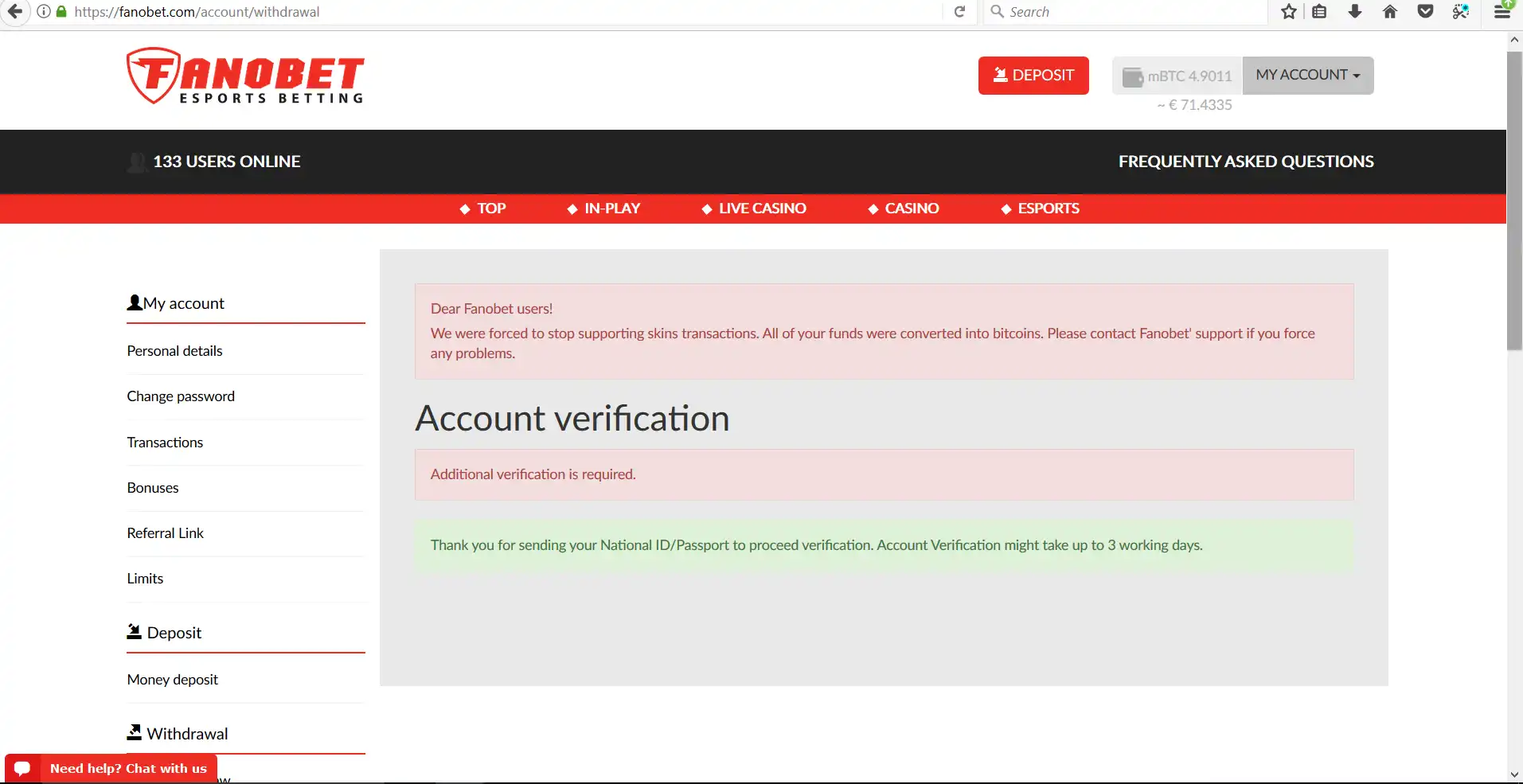Screen dimensions: 1523x784
Task: Go to browser home page icon
Action: click(x=1390, y=11)
